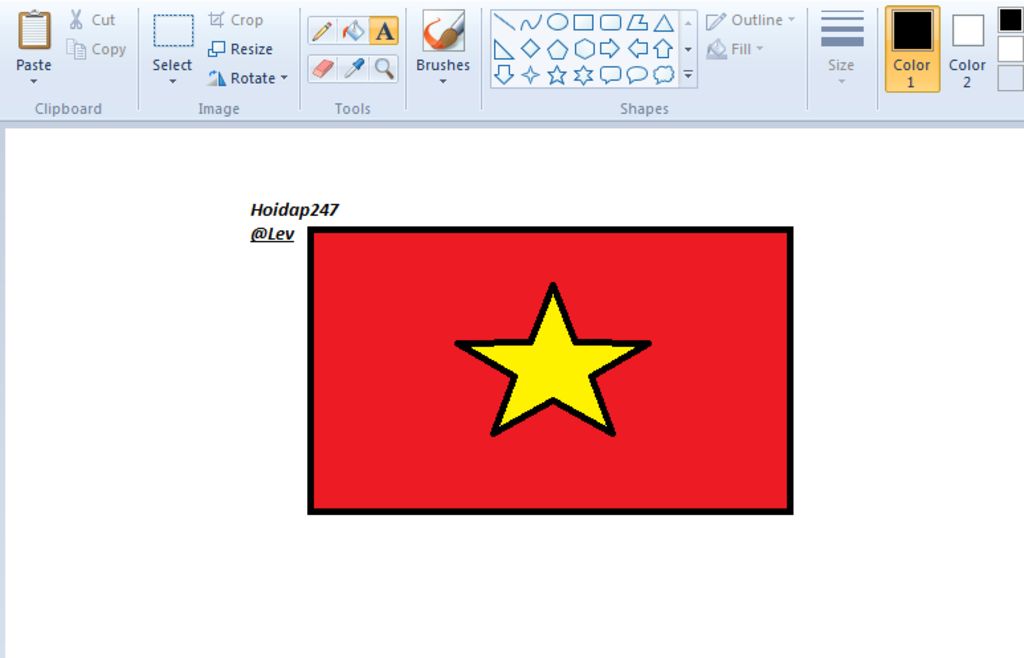Click the Paste clipboard icon
The height and width of the screenshot is (658, 1024).
(34, 31)
